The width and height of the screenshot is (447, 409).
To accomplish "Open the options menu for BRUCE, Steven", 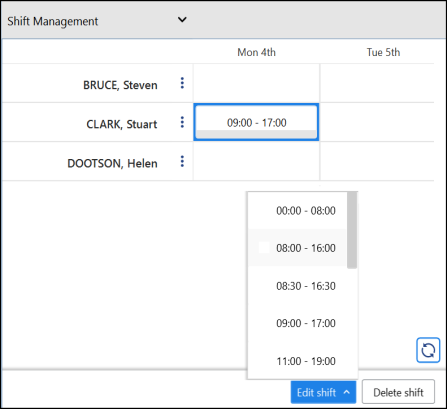I will pos(182,83).
